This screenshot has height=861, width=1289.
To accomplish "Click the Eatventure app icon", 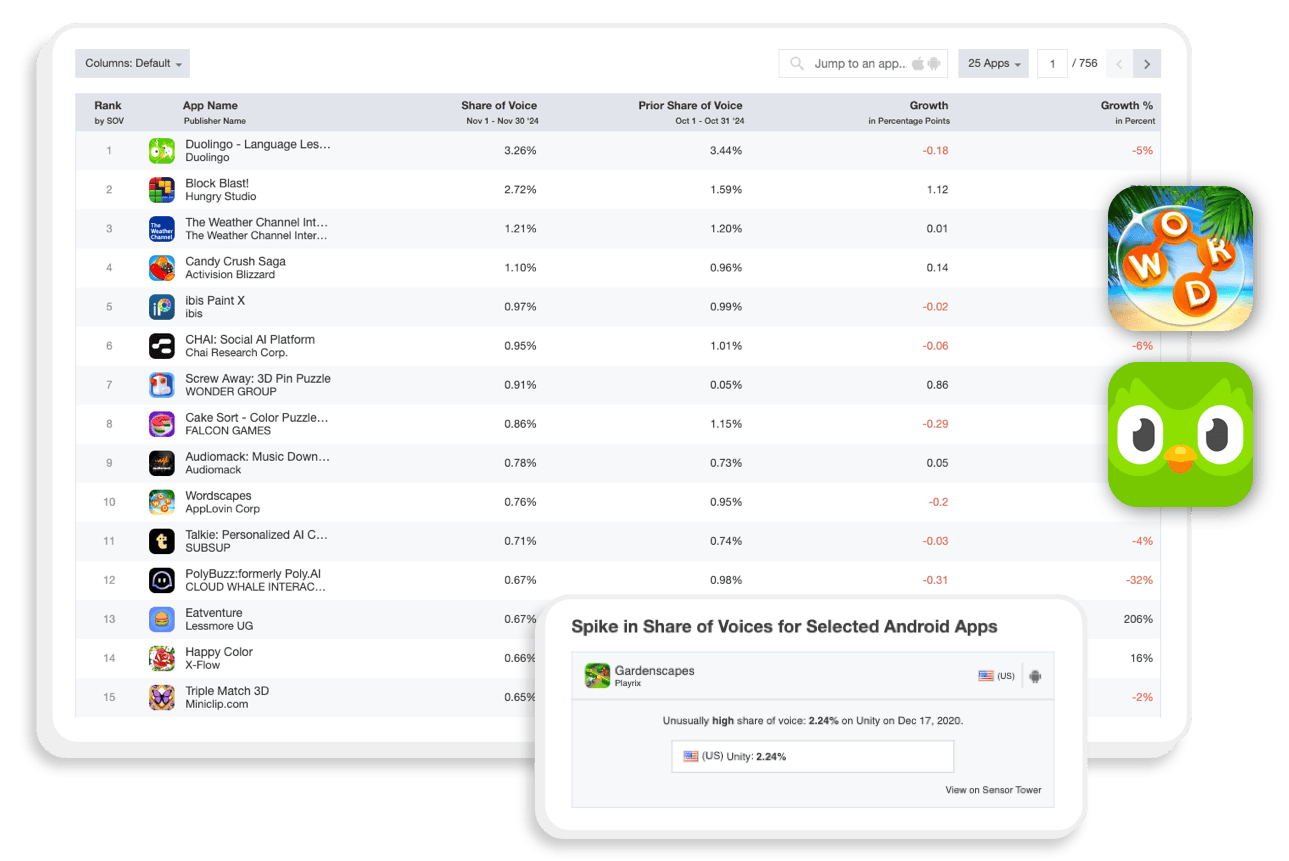I will coord(161,619).
